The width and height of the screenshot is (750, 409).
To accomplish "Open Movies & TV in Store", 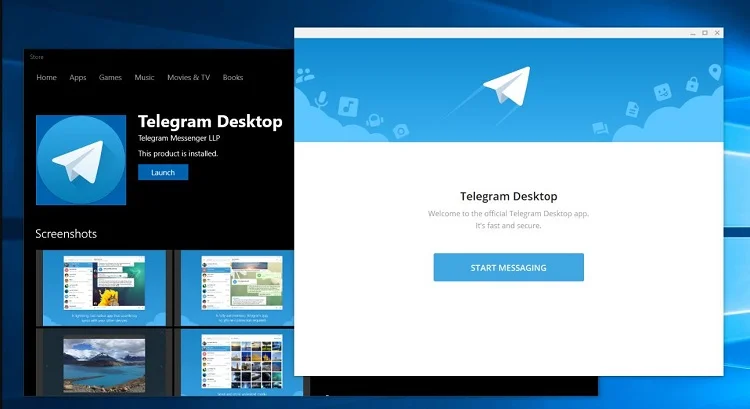I will pos(188,77).
